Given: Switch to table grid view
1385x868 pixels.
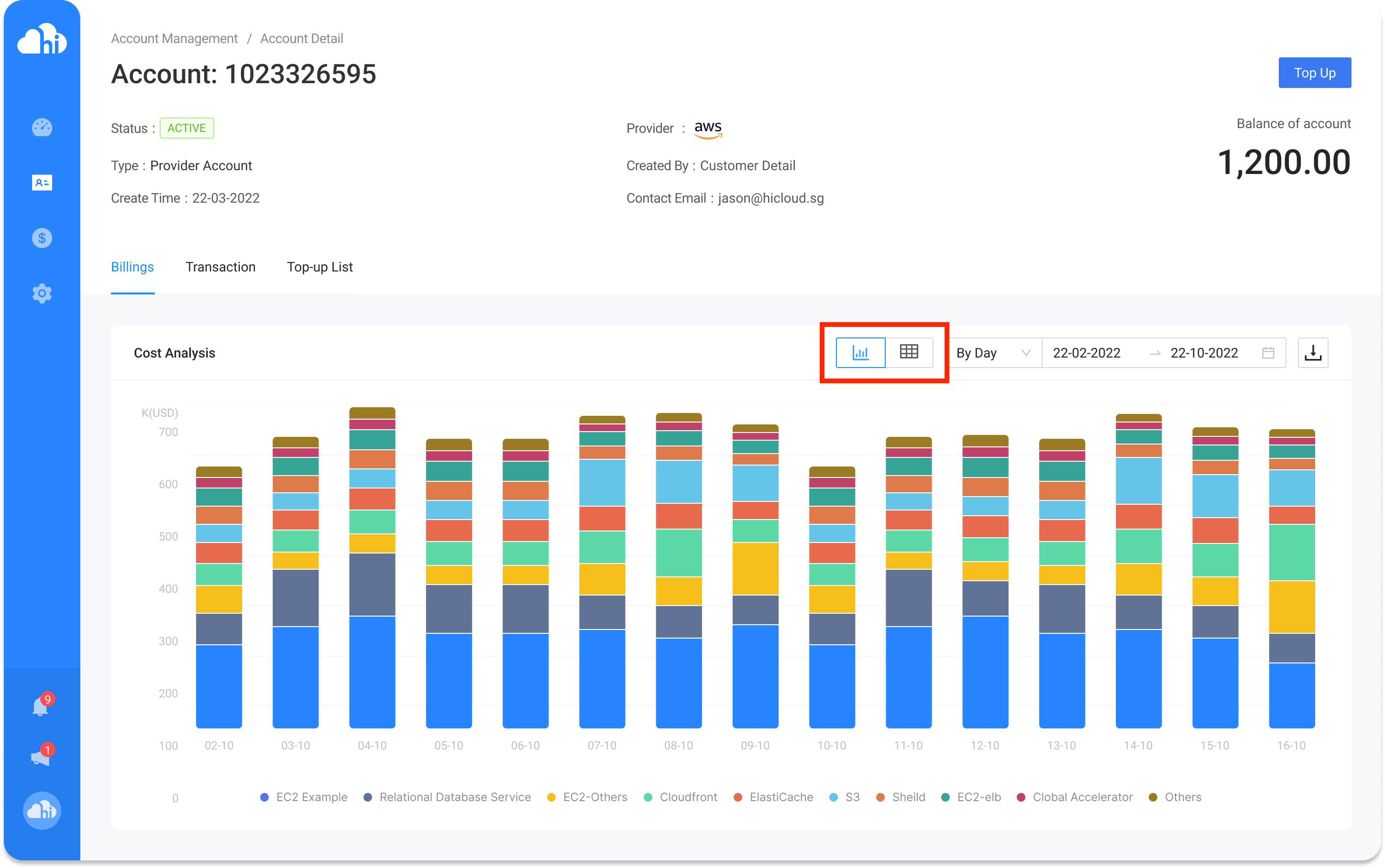Looking at the screenshot, I should 909,352.
